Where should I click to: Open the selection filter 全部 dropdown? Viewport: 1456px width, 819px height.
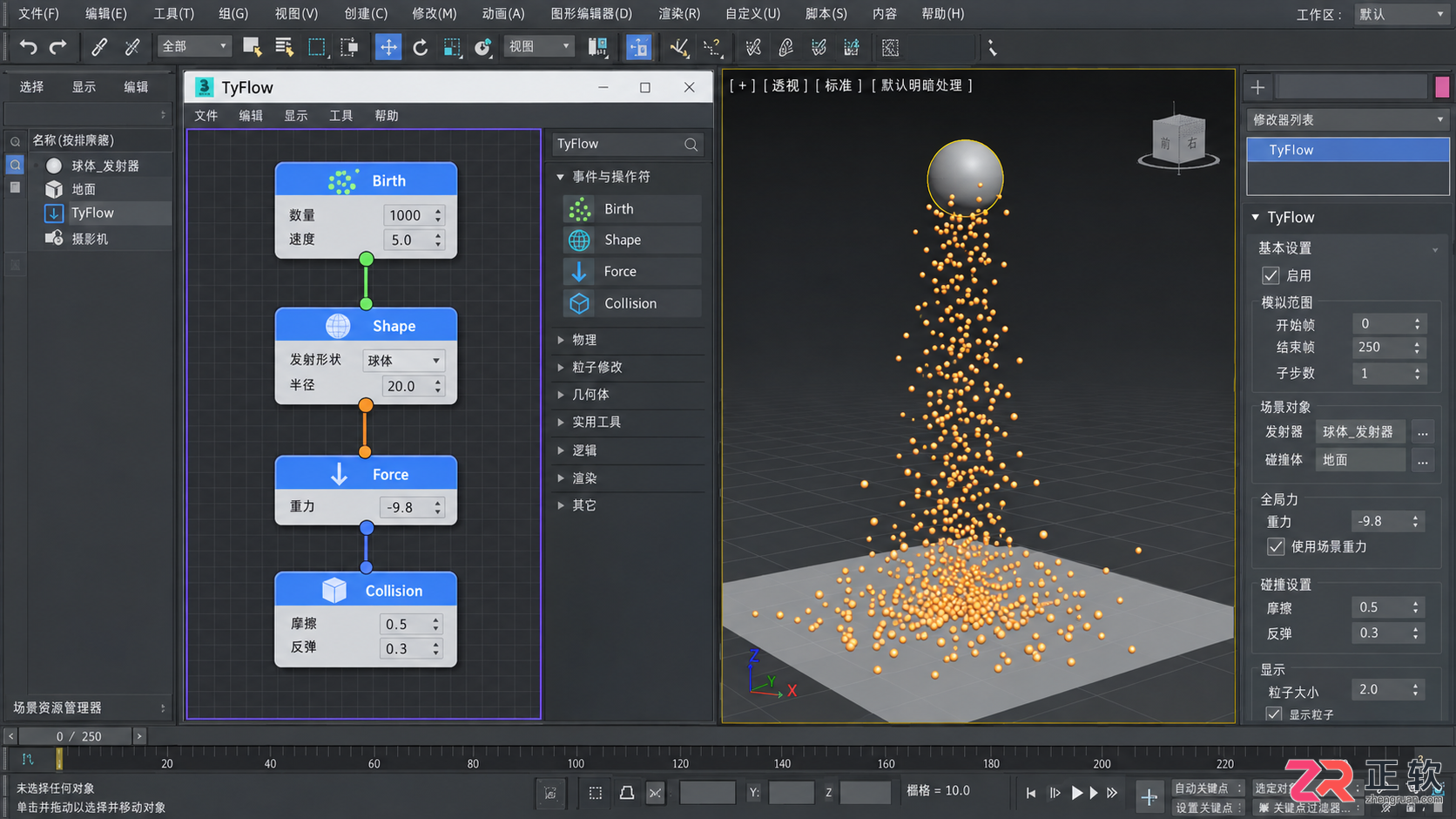coord(194,46)
